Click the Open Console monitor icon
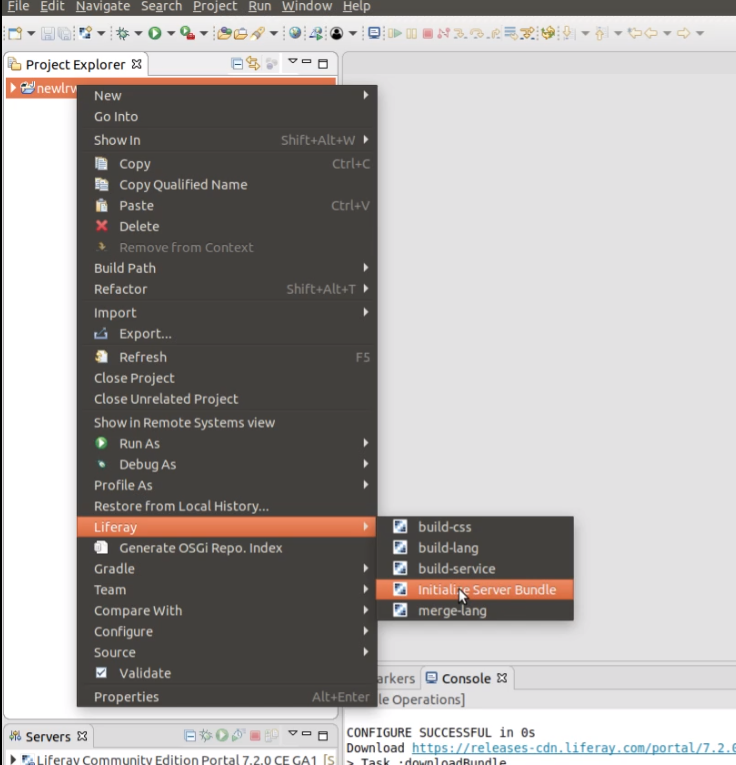Screen dimensions: 736x765 374,33
